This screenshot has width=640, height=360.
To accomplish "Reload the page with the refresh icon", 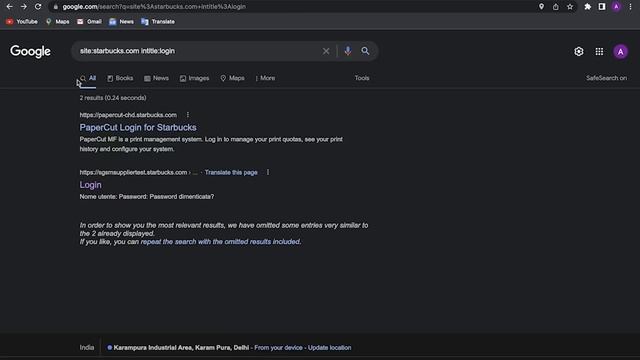I will point(38,7).
